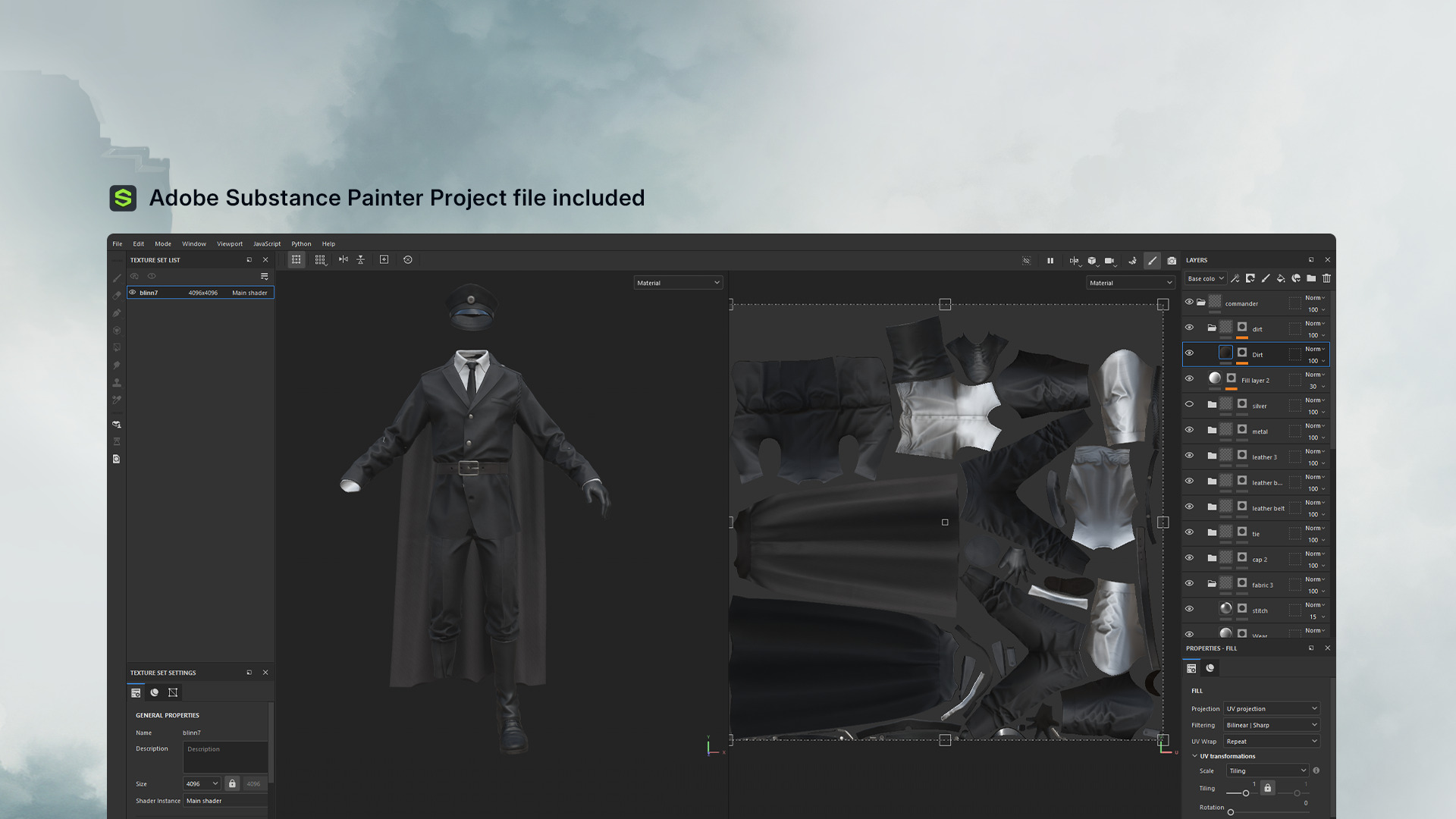Open Material dropdown in 3D viewport

coord(678,283)
